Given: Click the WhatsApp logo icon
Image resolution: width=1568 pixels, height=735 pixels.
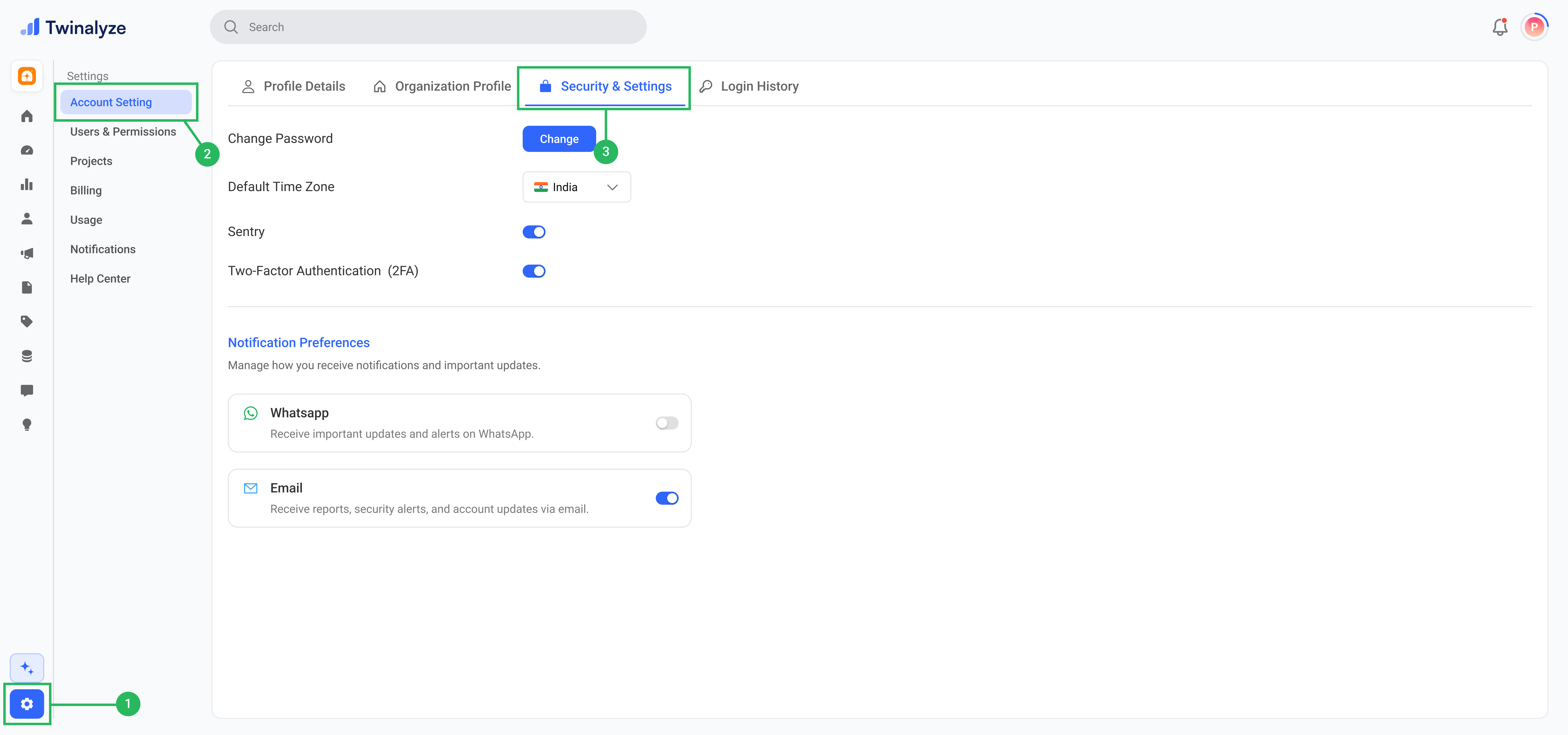Looking at the screenshot, I should pos(251,414).
